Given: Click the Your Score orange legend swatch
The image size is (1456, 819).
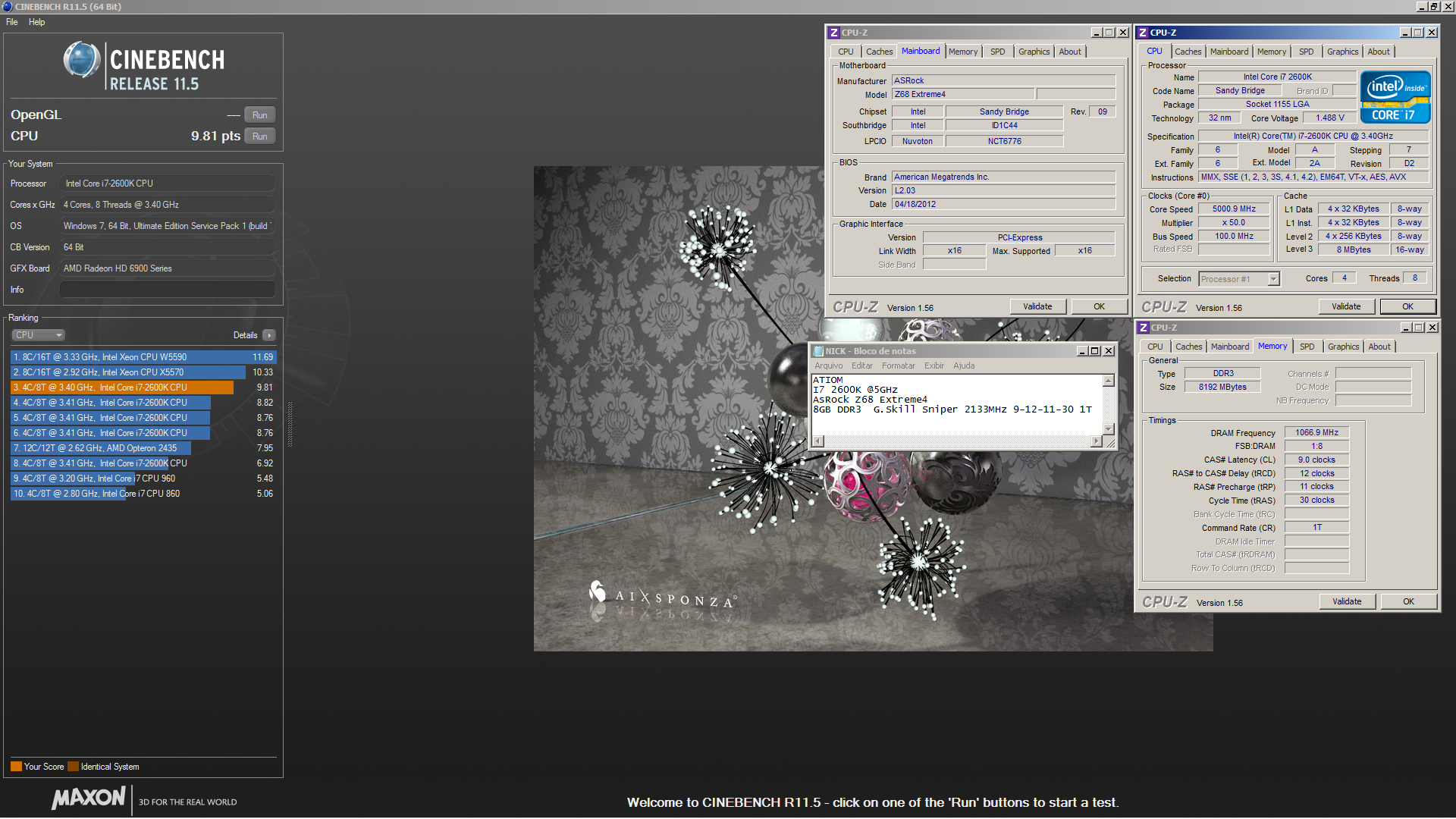Looking at the screenshot, I should tap(16, 767).
